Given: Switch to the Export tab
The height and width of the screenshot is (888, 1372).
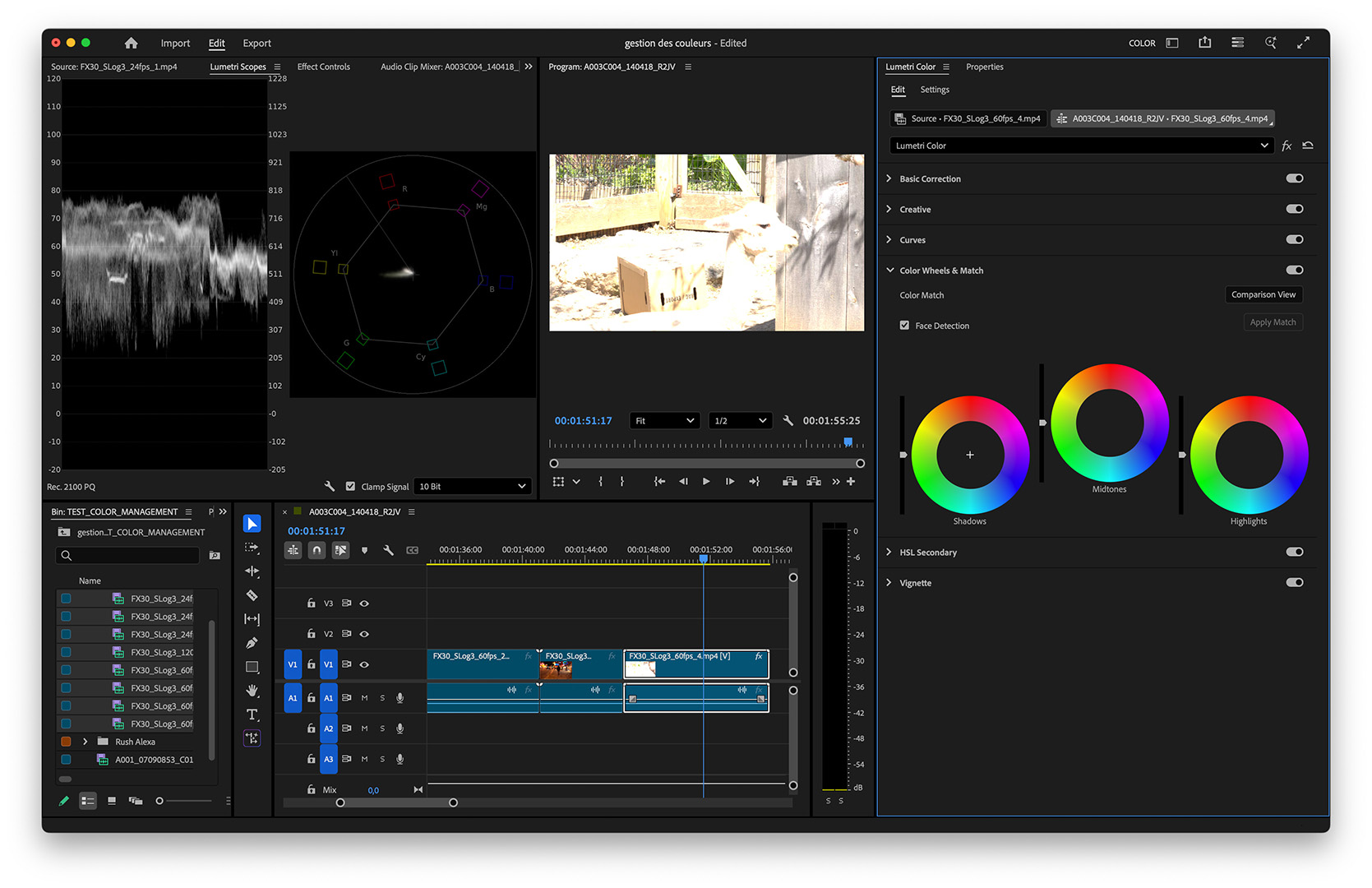Looking at the screenshot, I should coord(256,43).
